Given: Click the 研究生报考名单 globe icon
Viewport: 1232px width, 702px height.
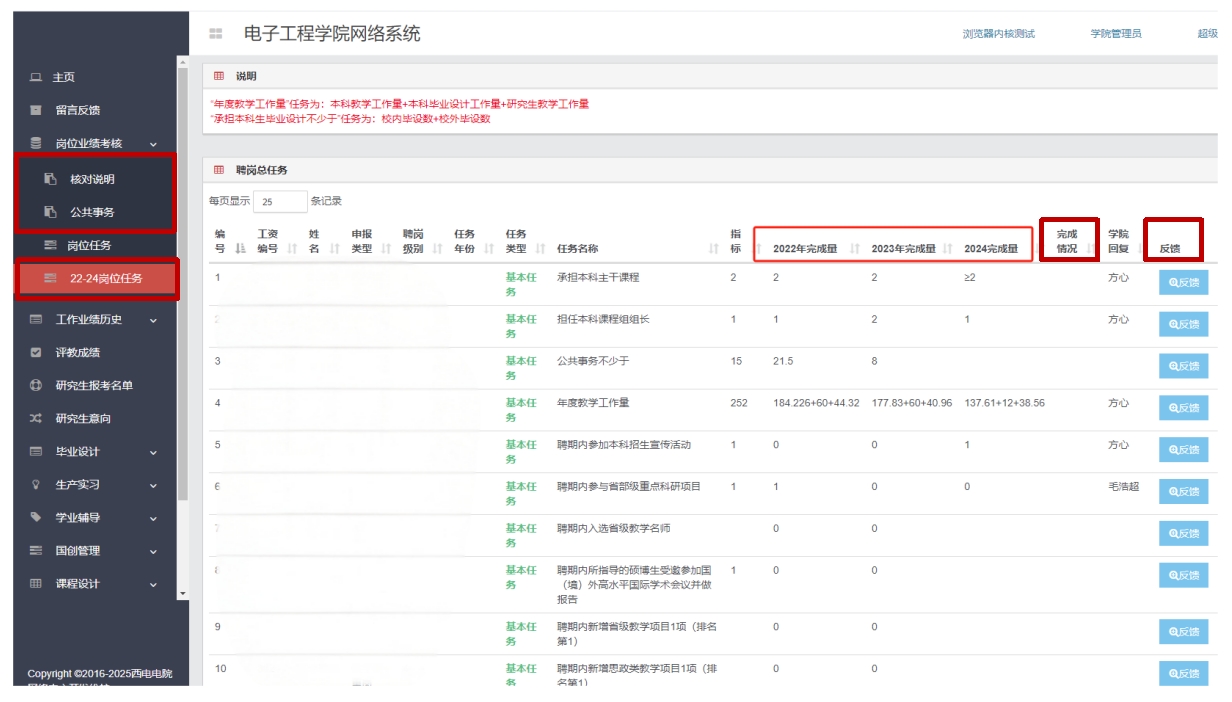Looking at the screenshot, I should [36, 386].
